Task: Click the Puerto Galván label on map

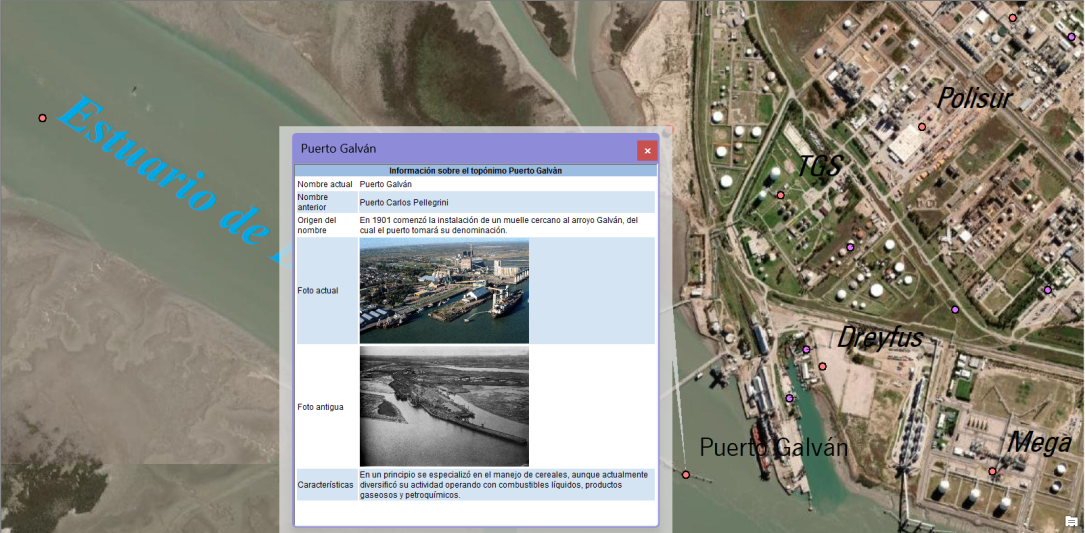Action: [x=773, y=447]
